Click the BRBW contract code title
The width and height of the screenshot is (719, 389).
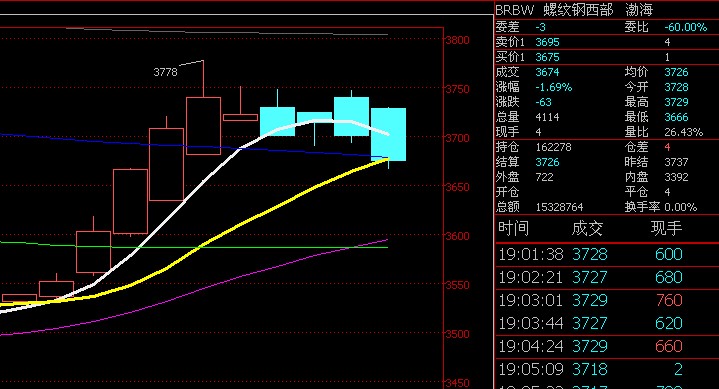tap(515, 10)
